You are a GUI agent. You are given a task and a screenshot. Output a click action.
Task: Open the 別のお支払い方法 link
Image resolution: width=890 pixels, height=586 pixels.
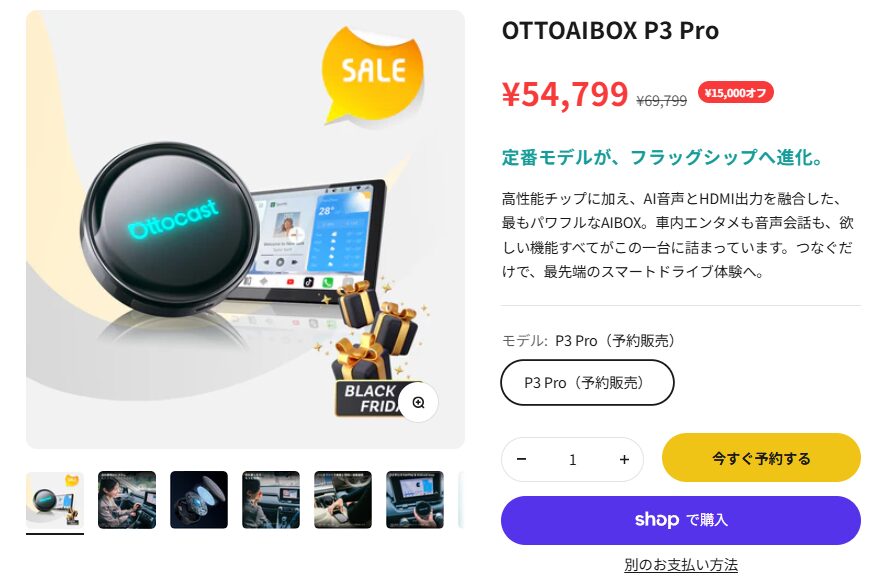point(681,564)
